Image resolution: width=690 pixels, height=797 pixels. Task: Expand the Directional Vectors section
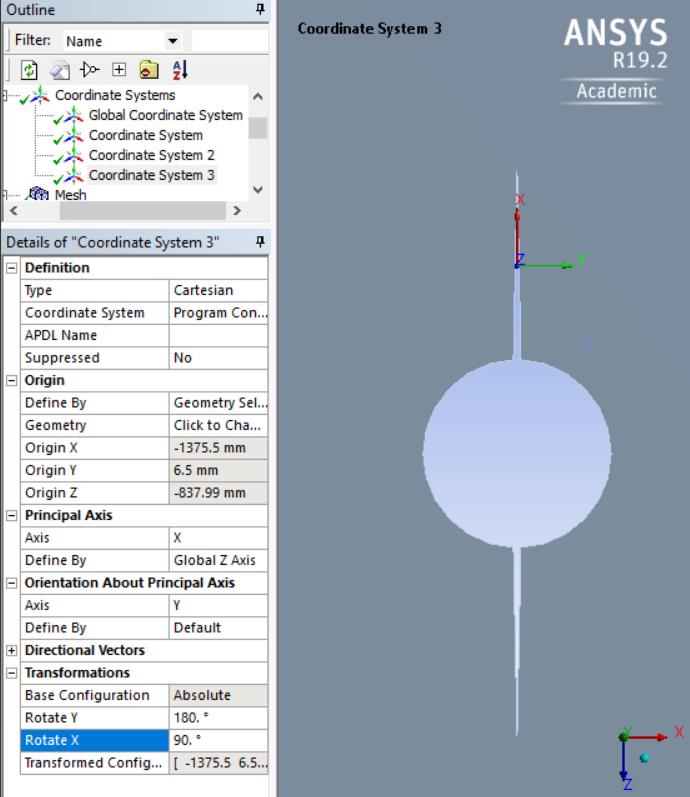[x=12, y=651]
